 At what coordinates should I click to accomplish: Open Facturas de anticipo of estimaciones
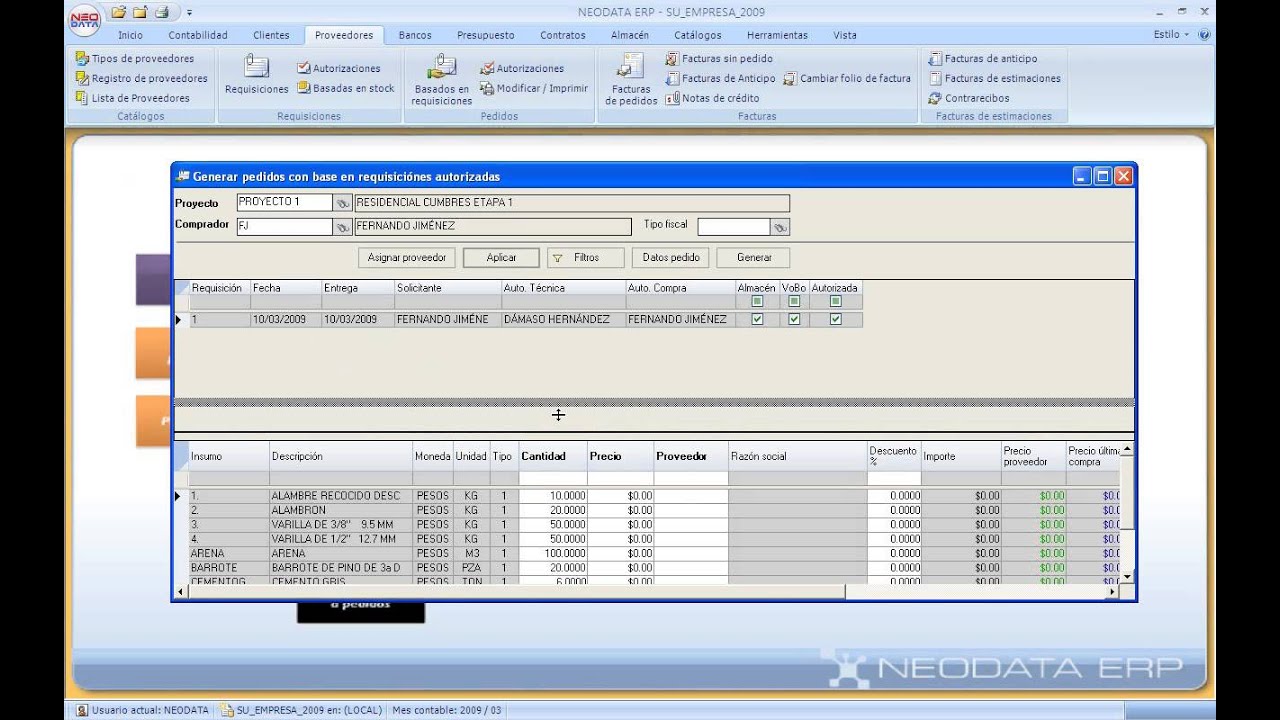tap(983, 58)
